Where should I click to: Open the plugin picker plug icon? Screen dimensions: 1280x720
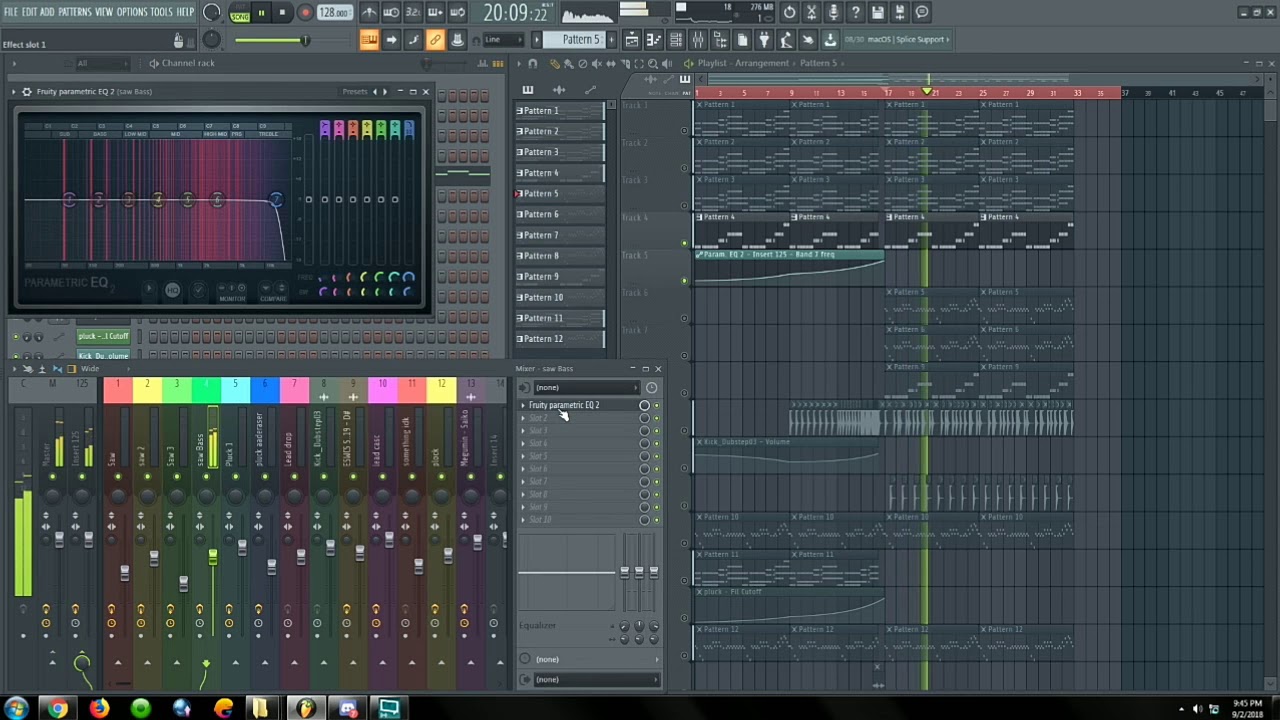[x=764, y=40]
